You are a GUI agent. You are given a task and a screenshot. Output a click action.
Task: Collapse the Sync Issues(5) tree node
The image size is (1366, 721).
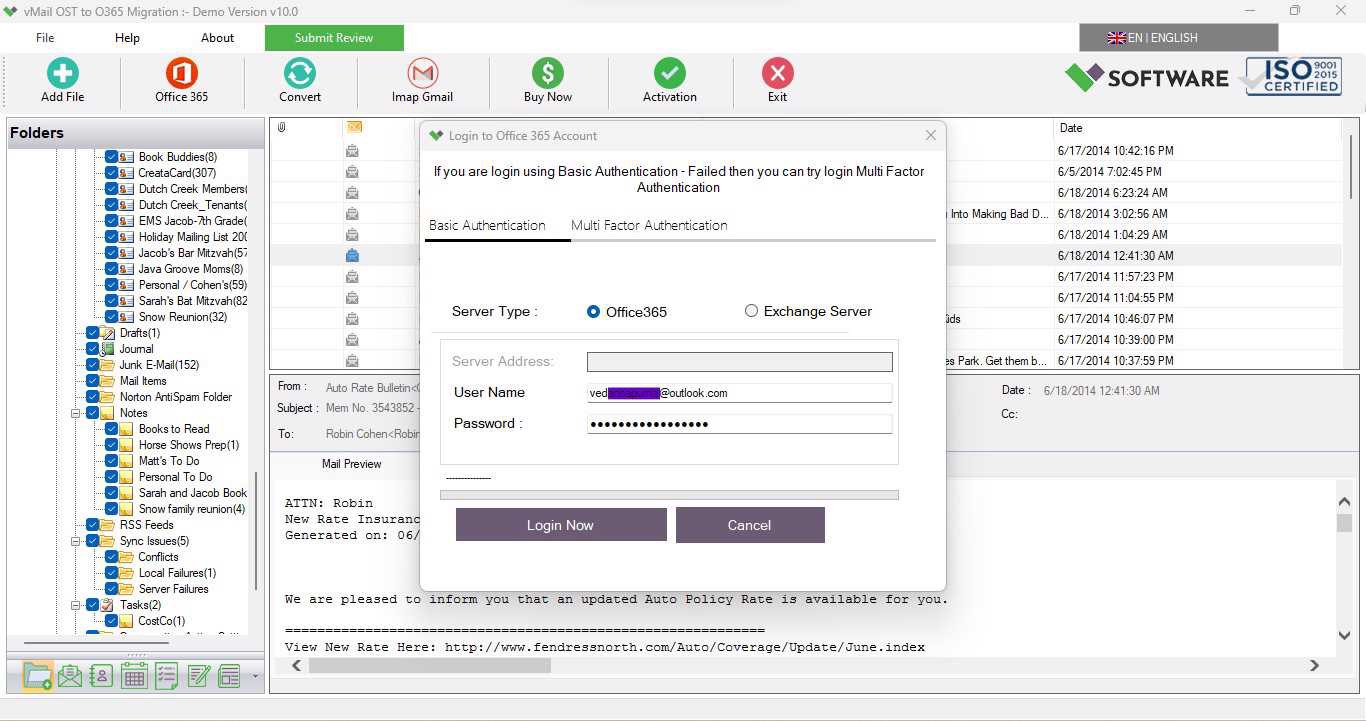76,541
